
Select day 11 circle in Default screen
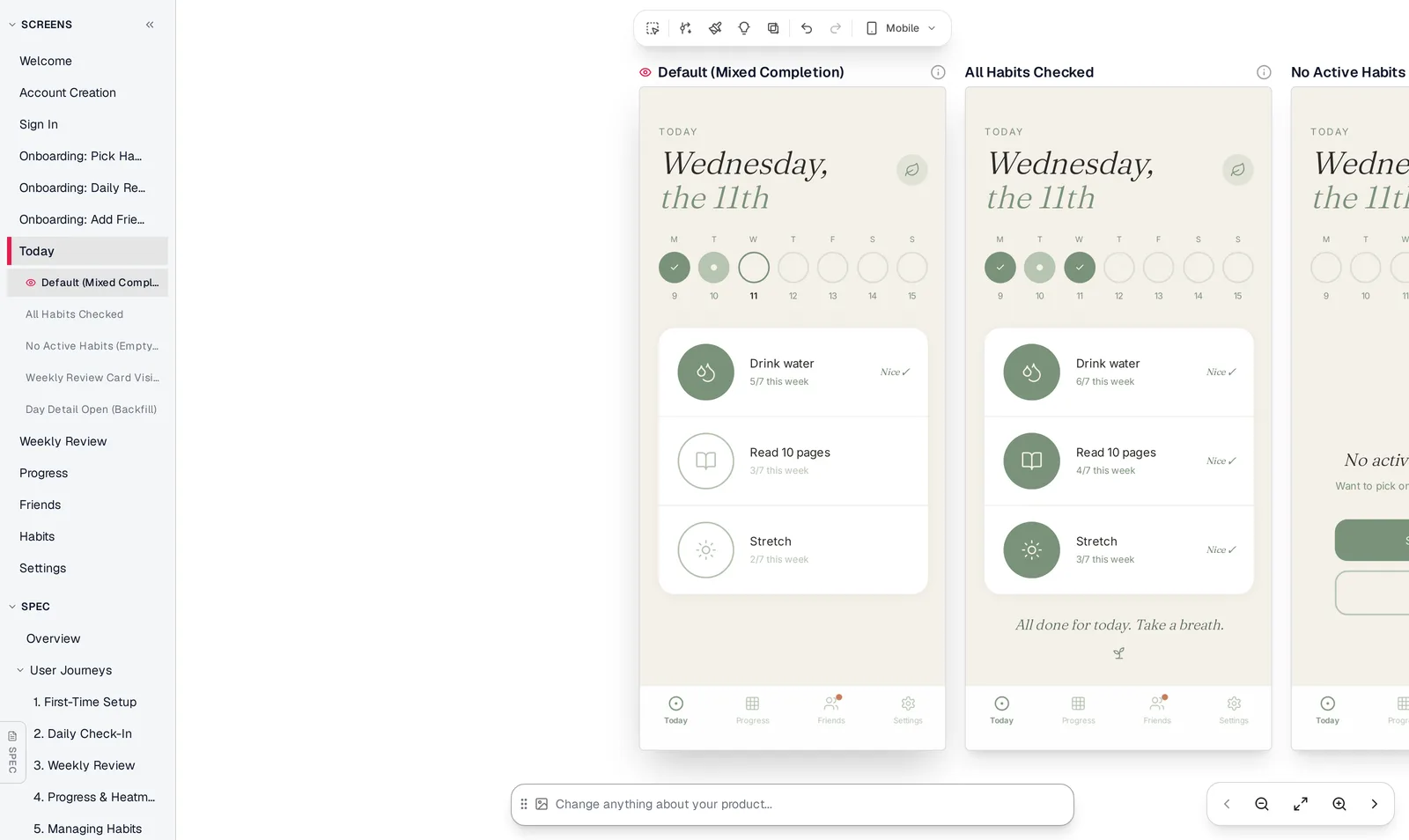(x=754, y=268)
